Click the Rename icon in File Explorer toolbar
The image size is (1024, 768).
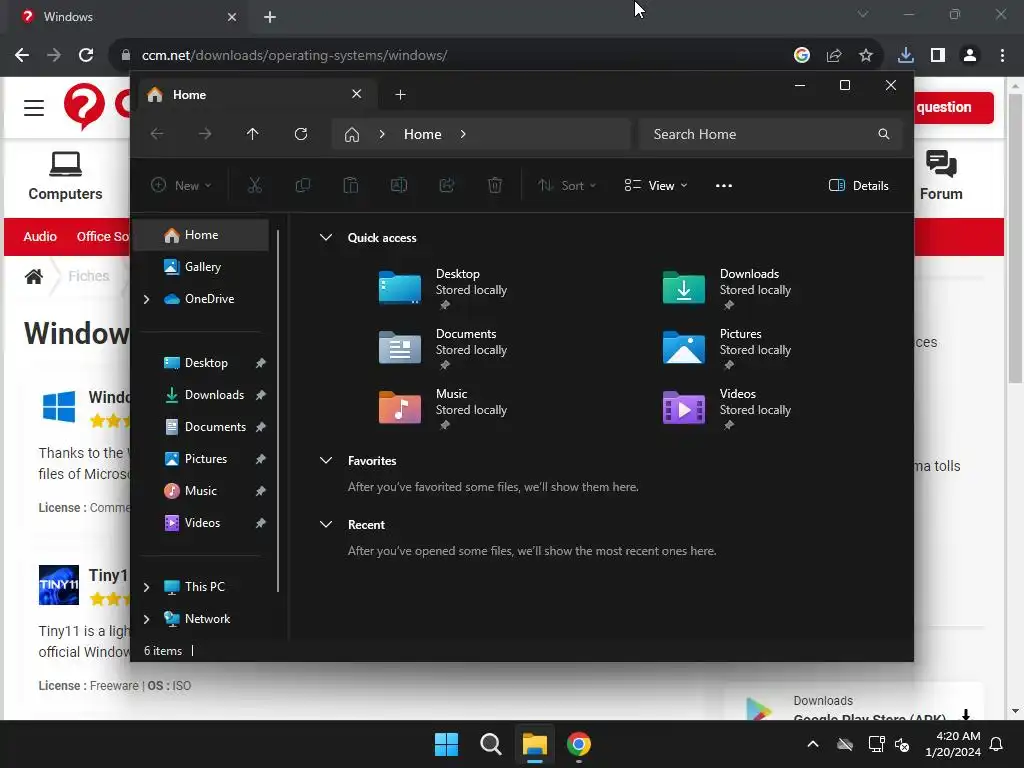399,185
